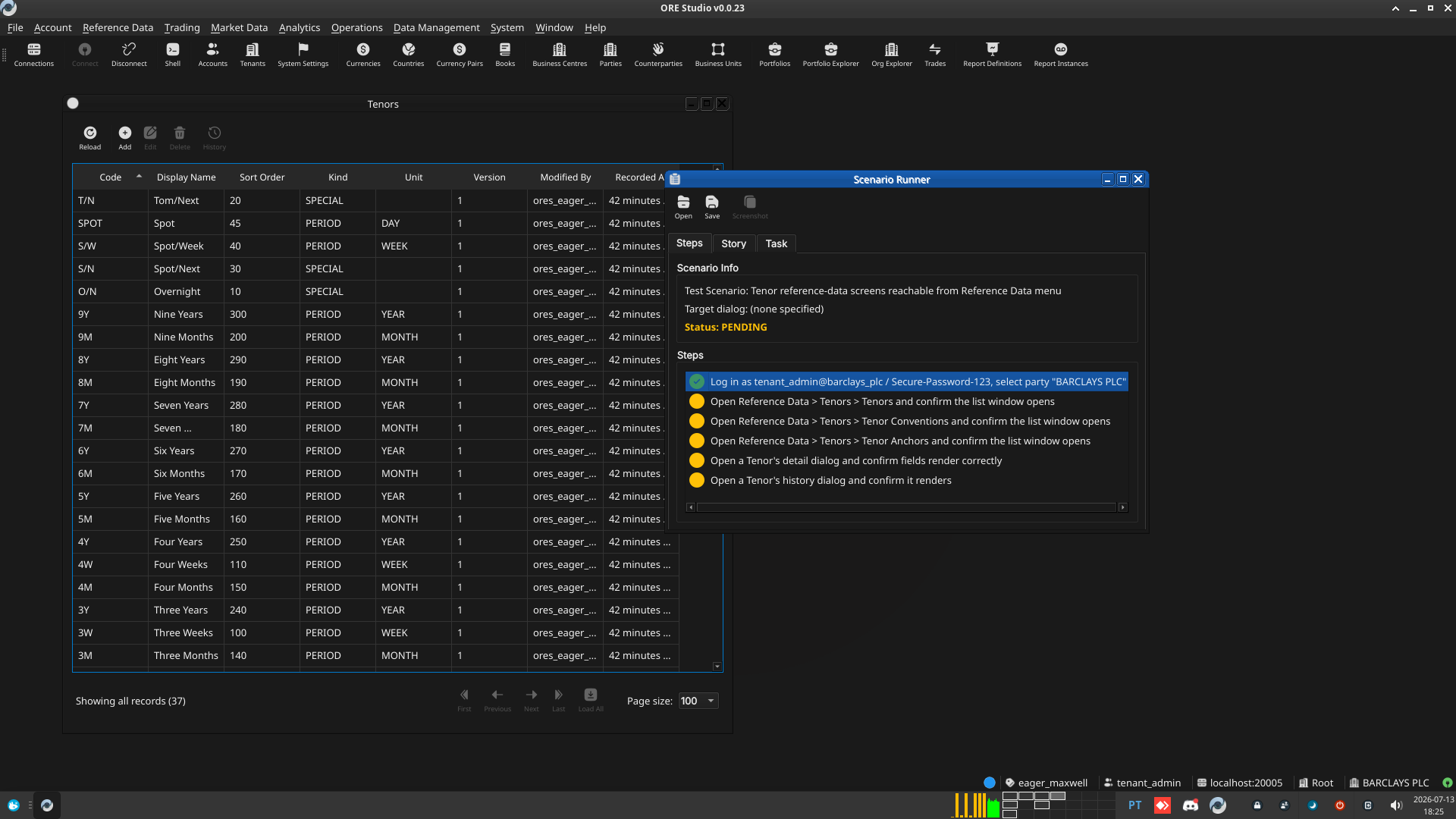Click the PT keyboard layout indicator
Screen dimensions: 1456x819
pos(1134,805)
